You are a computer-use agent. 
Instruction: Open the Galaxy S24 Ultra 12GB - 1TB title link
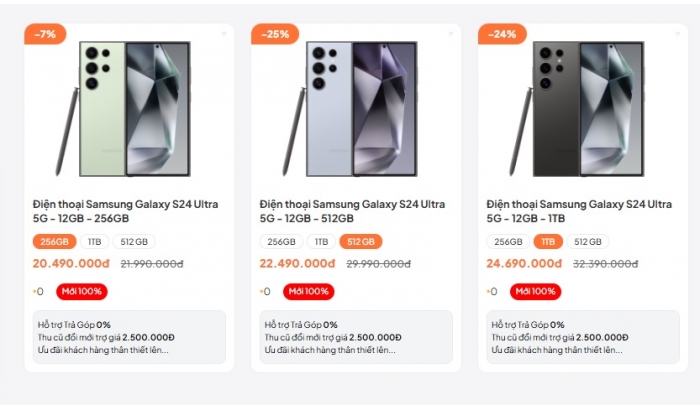[579, 211]
